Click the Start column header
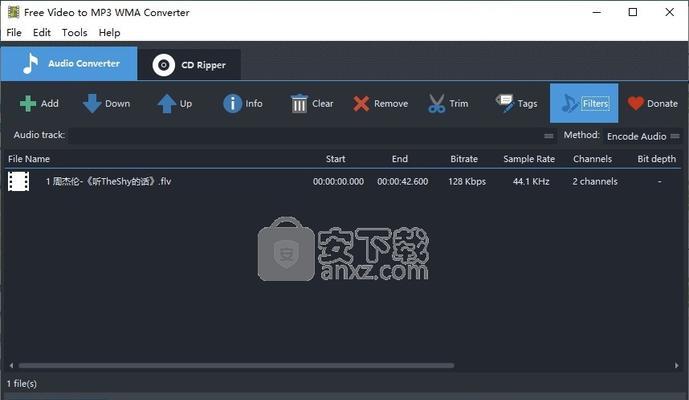 [x=335, y=159]
